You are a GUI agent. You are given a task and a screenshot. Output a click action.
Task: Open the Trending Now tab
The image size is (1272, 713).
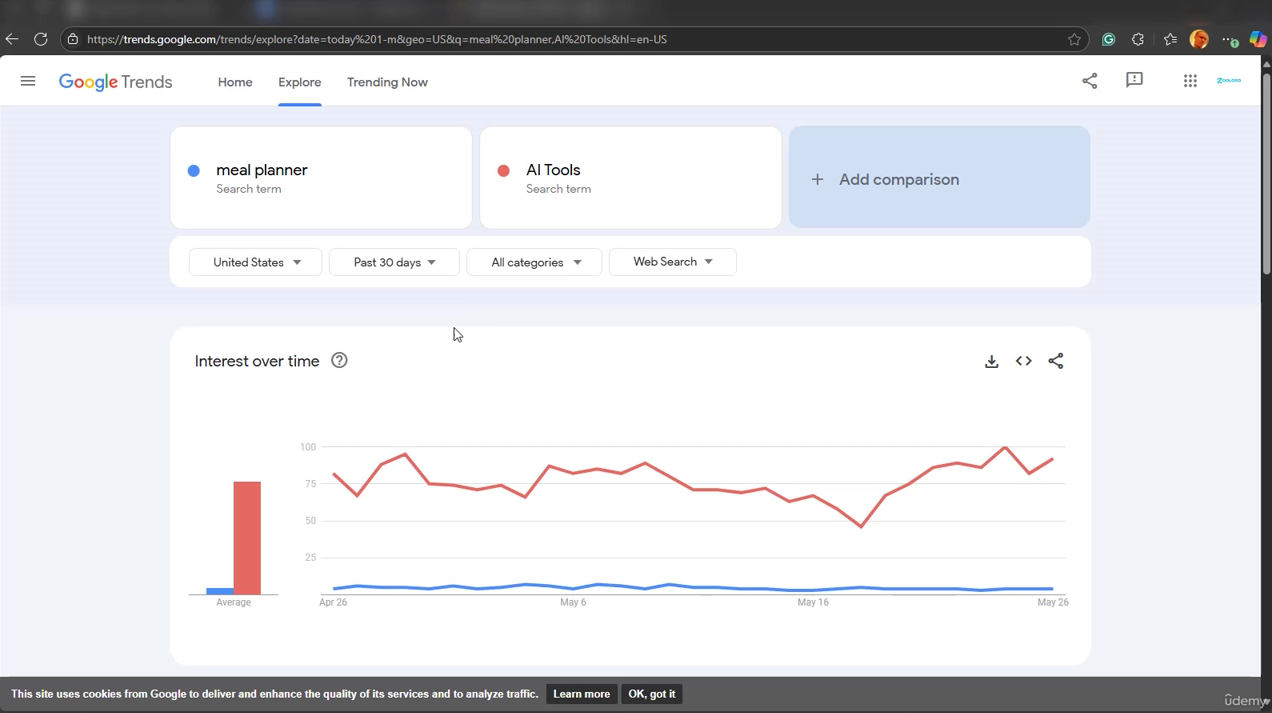[x=387, y=82]
